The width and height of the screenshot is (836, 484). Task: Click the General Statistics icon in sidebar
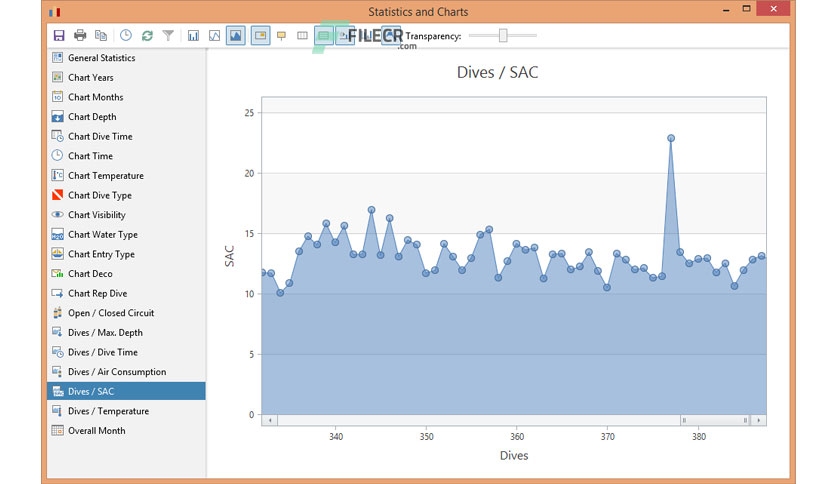[x=58, y=58]
